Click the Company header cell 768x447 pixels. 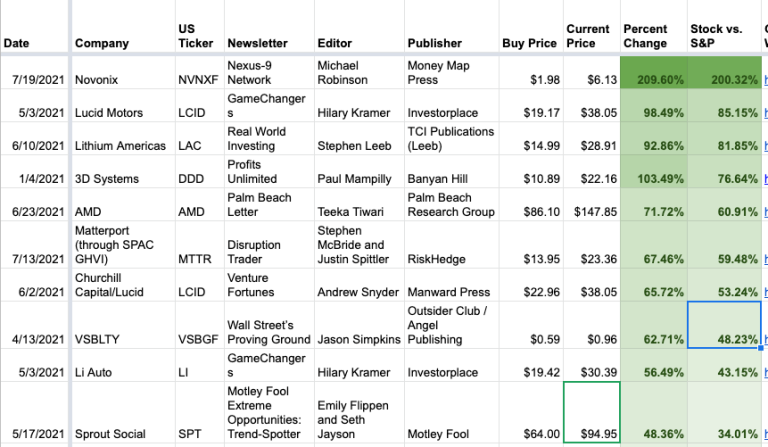tap(102, 43)
